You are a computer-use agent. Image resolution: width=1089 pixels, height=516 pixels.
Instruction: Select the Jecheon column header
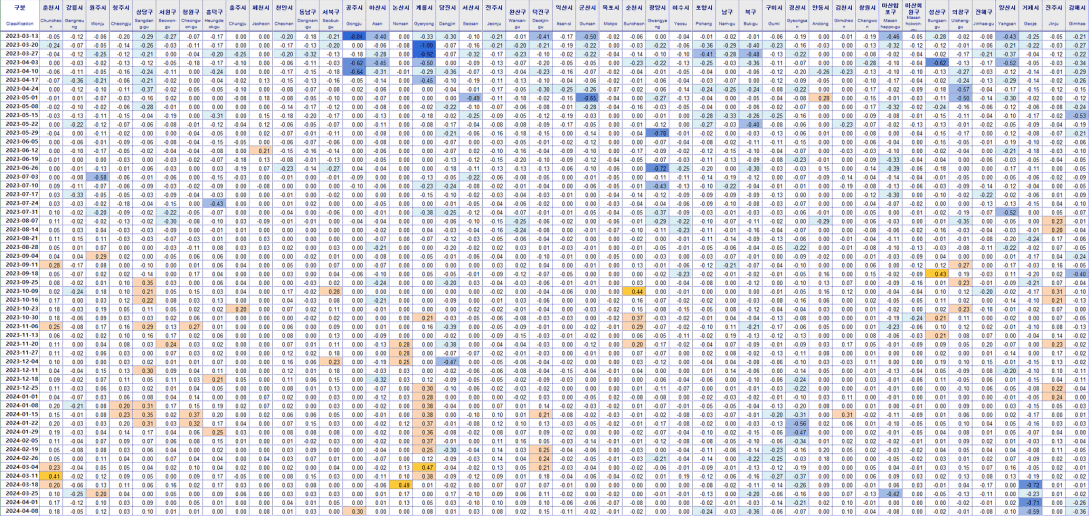coord(263,16)
